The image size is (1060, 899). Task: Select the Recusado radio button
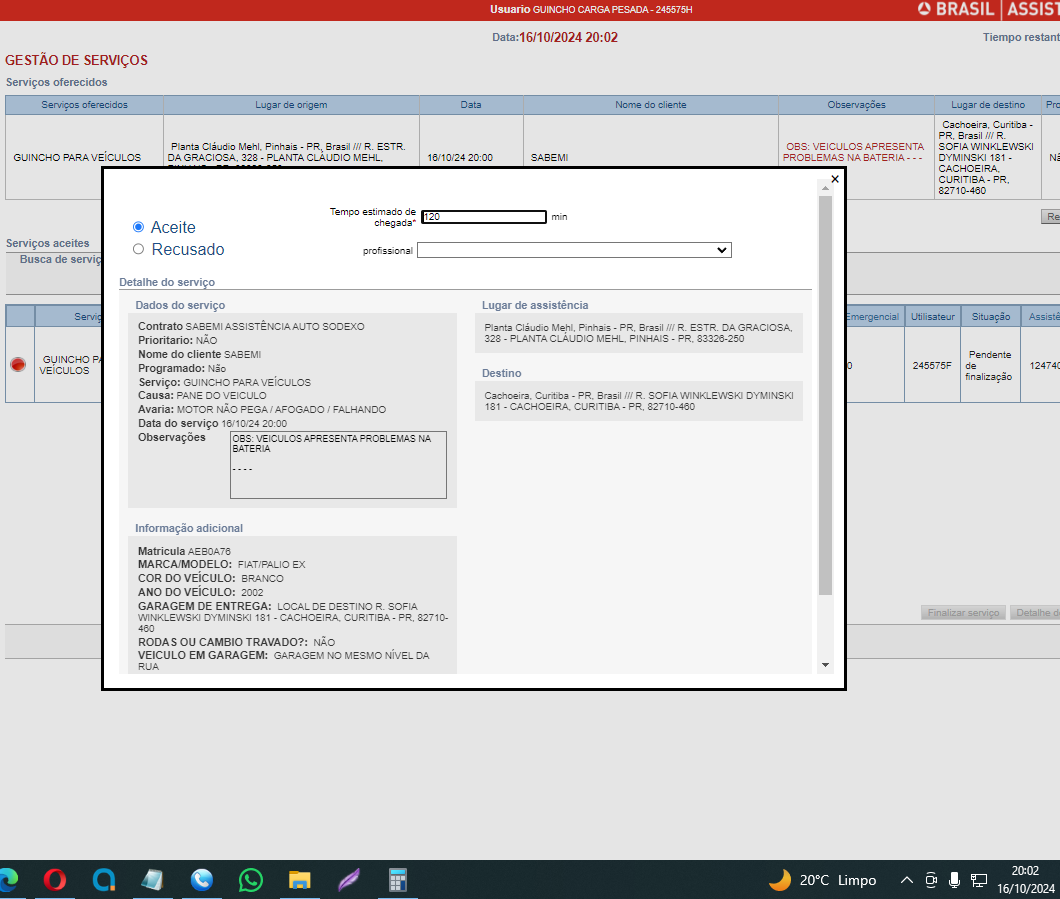click(x=138, y=249)
